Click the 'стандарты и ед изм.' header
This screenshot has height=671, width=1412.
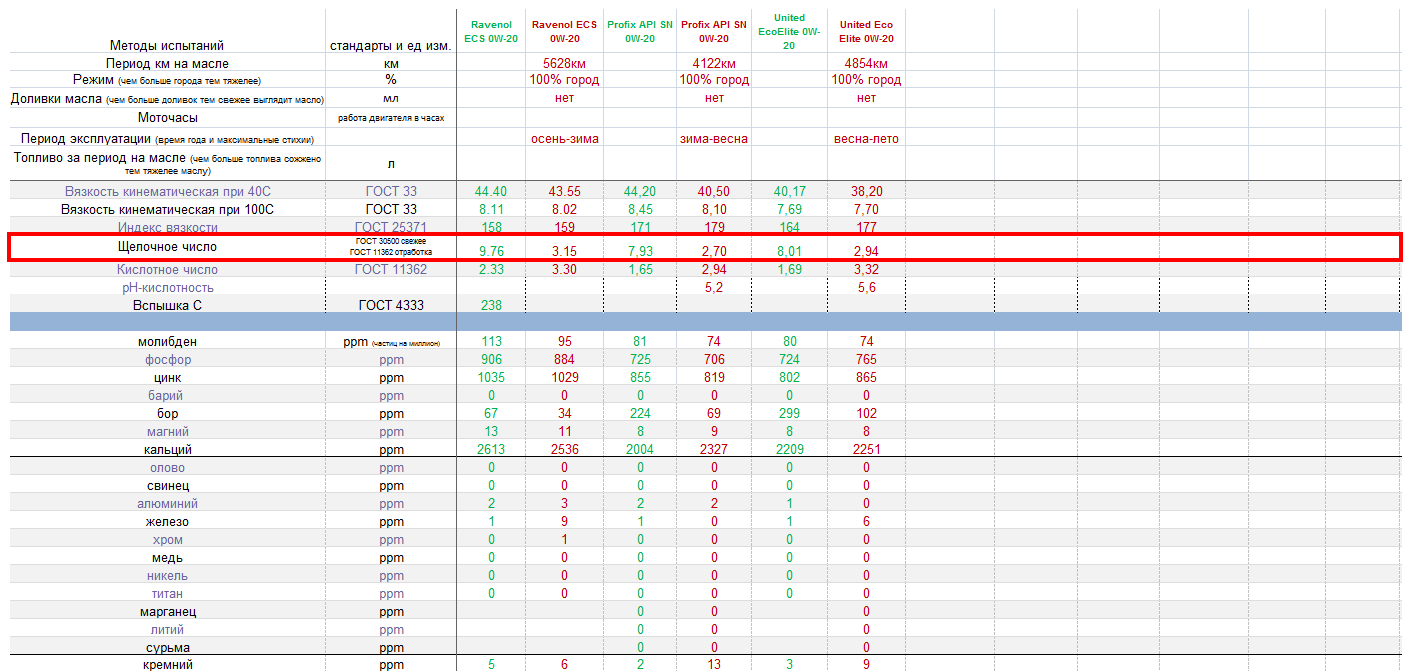click(390, 46)
